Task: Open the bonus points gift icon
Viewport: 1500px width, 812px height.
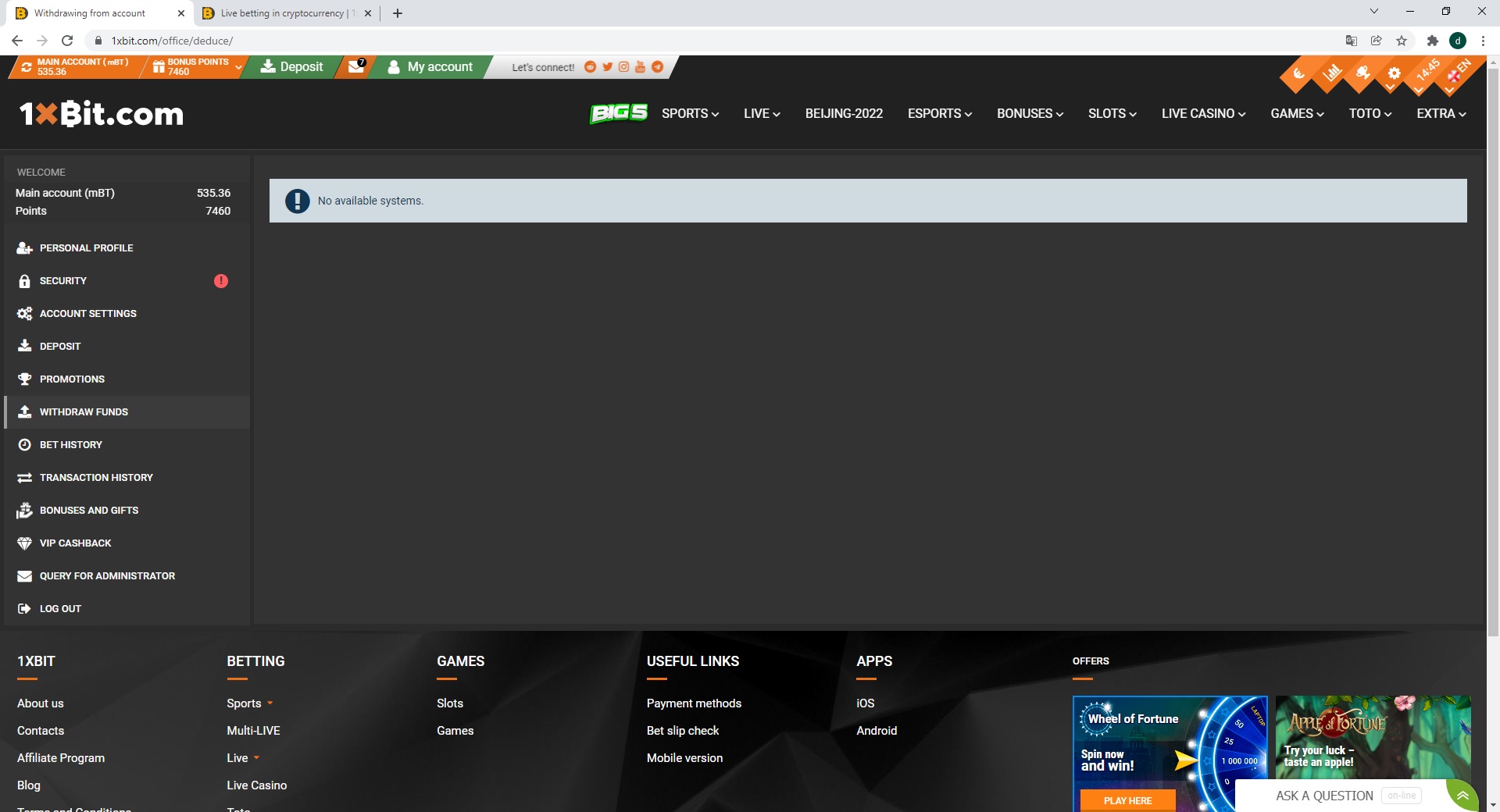Action: tap(159, 67)
